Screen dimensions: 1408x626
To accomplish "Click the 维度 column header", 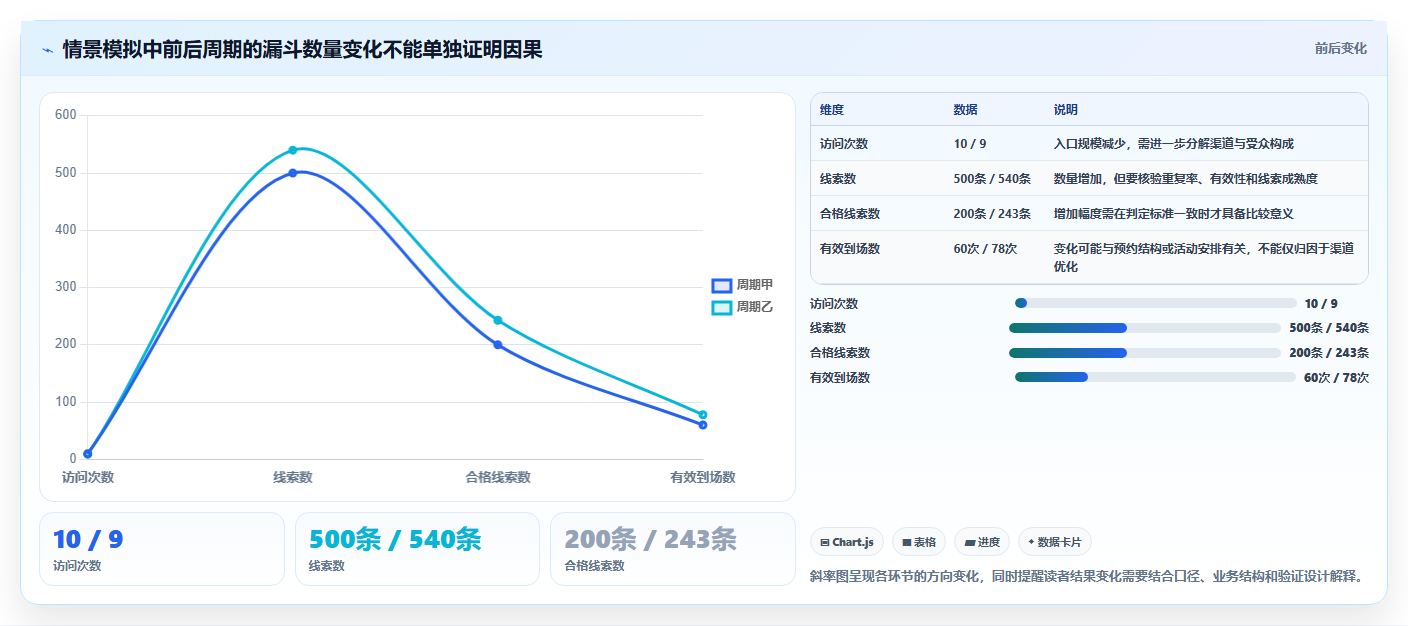I will click(832, 110).
